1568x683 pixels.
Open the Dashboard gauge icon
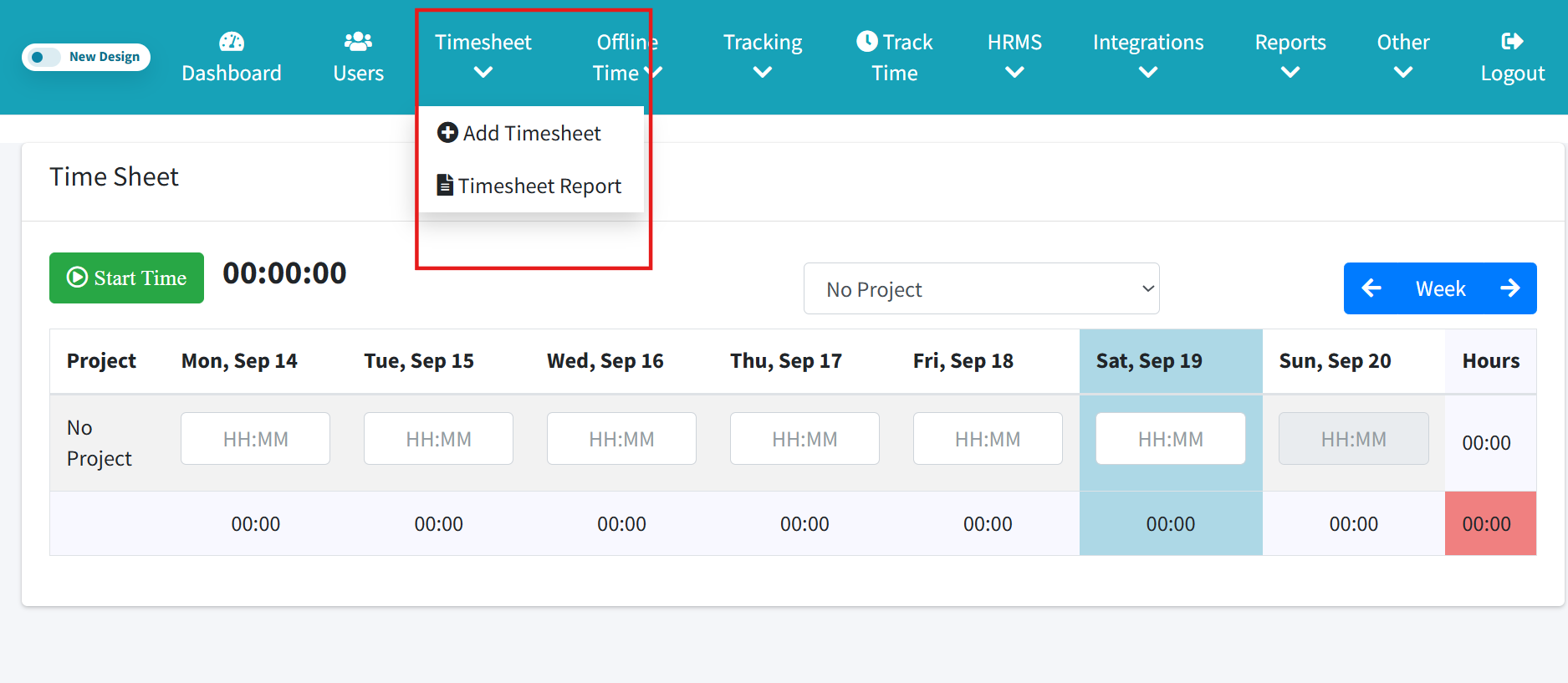(x=232, y=41)
